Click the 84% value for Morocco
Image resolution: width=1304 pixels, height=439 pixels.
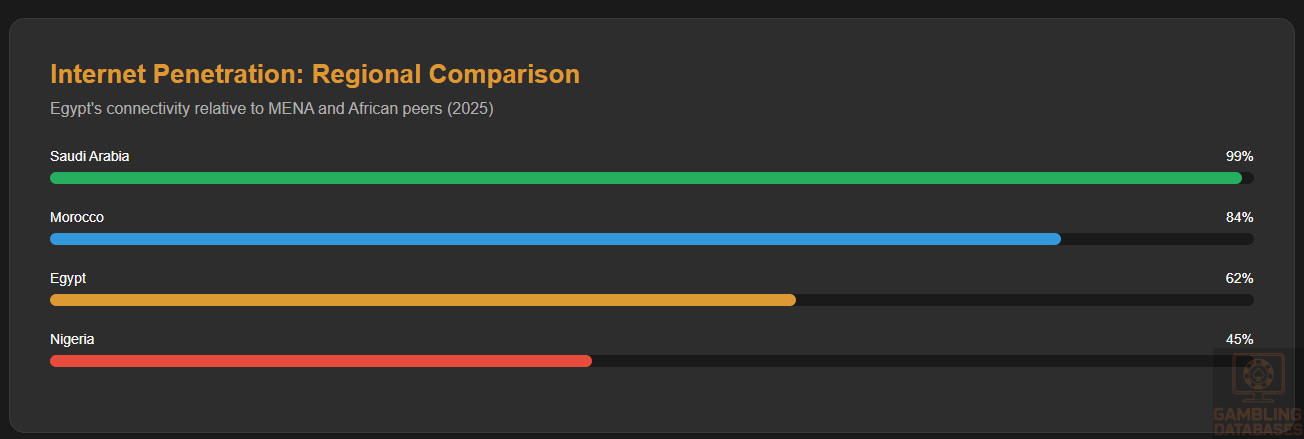(x=1239, y=217)
